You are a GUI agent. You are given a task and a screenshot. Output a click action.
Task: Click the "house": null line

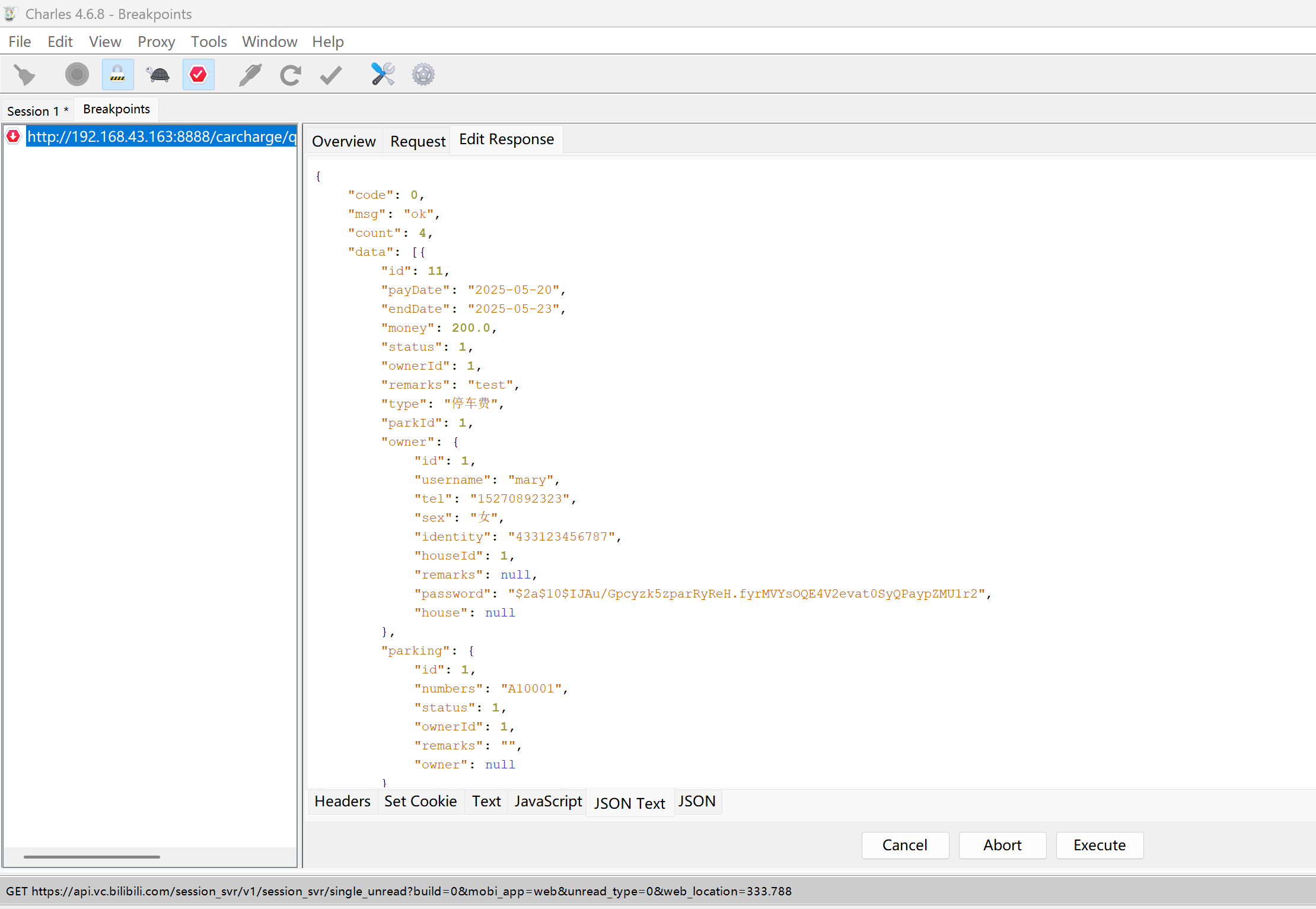(465, 613)
